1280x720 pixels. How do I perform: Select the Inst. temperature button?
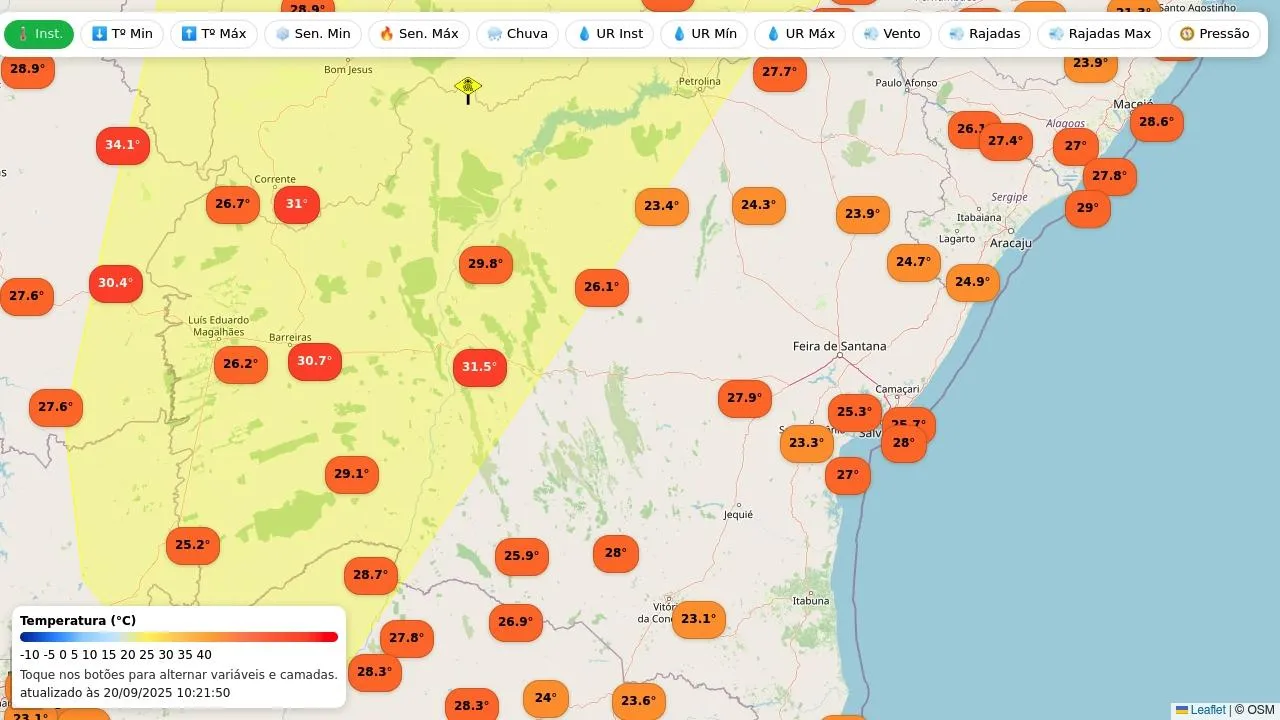39,34
